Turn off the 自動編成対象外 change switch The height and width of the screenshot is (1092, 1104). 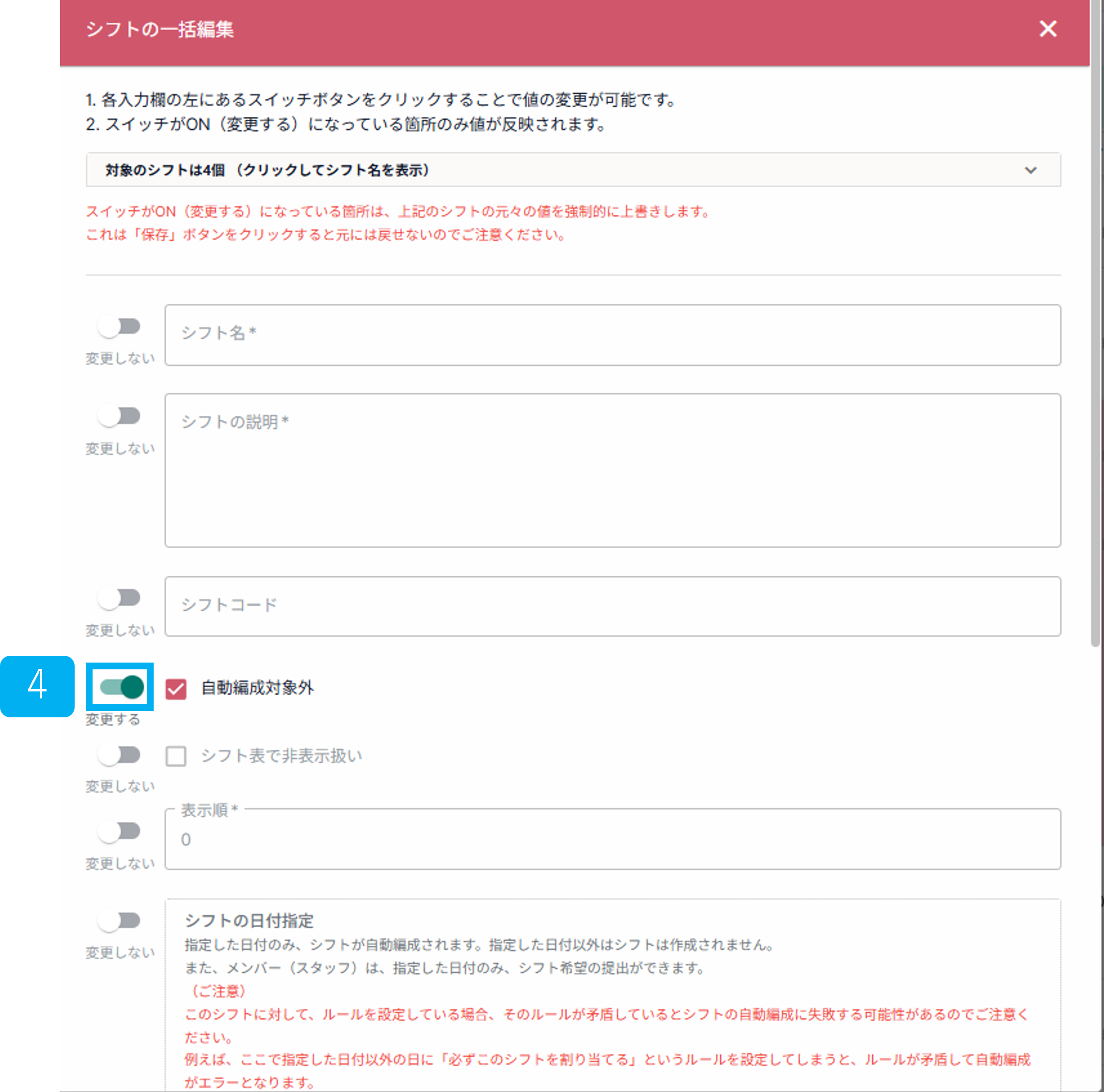pyautogui.click(x=119, y=688)
